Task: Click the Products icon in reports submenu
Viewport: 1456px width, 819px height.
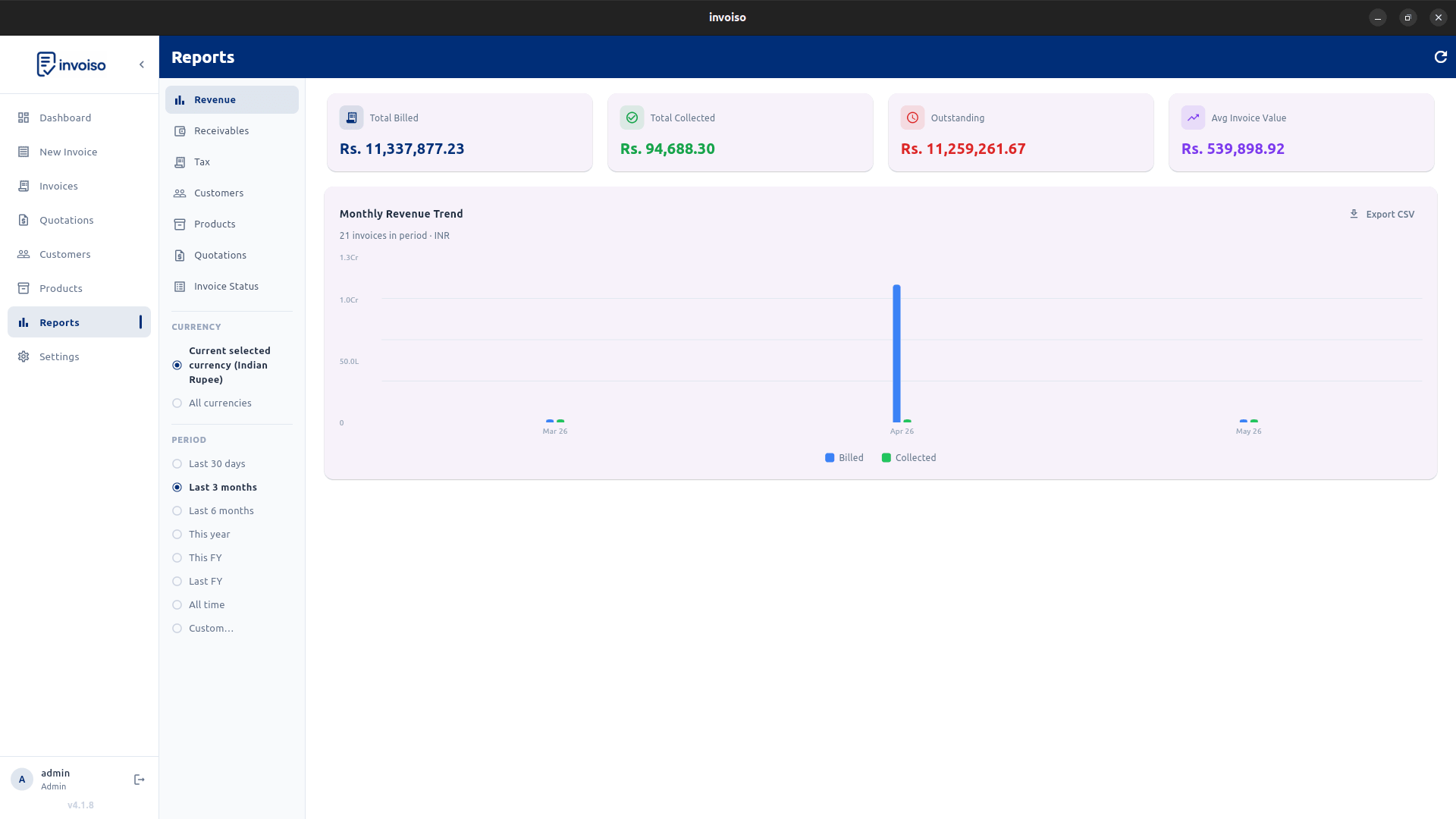Action: pyautogui.click(x=180, y=224)
